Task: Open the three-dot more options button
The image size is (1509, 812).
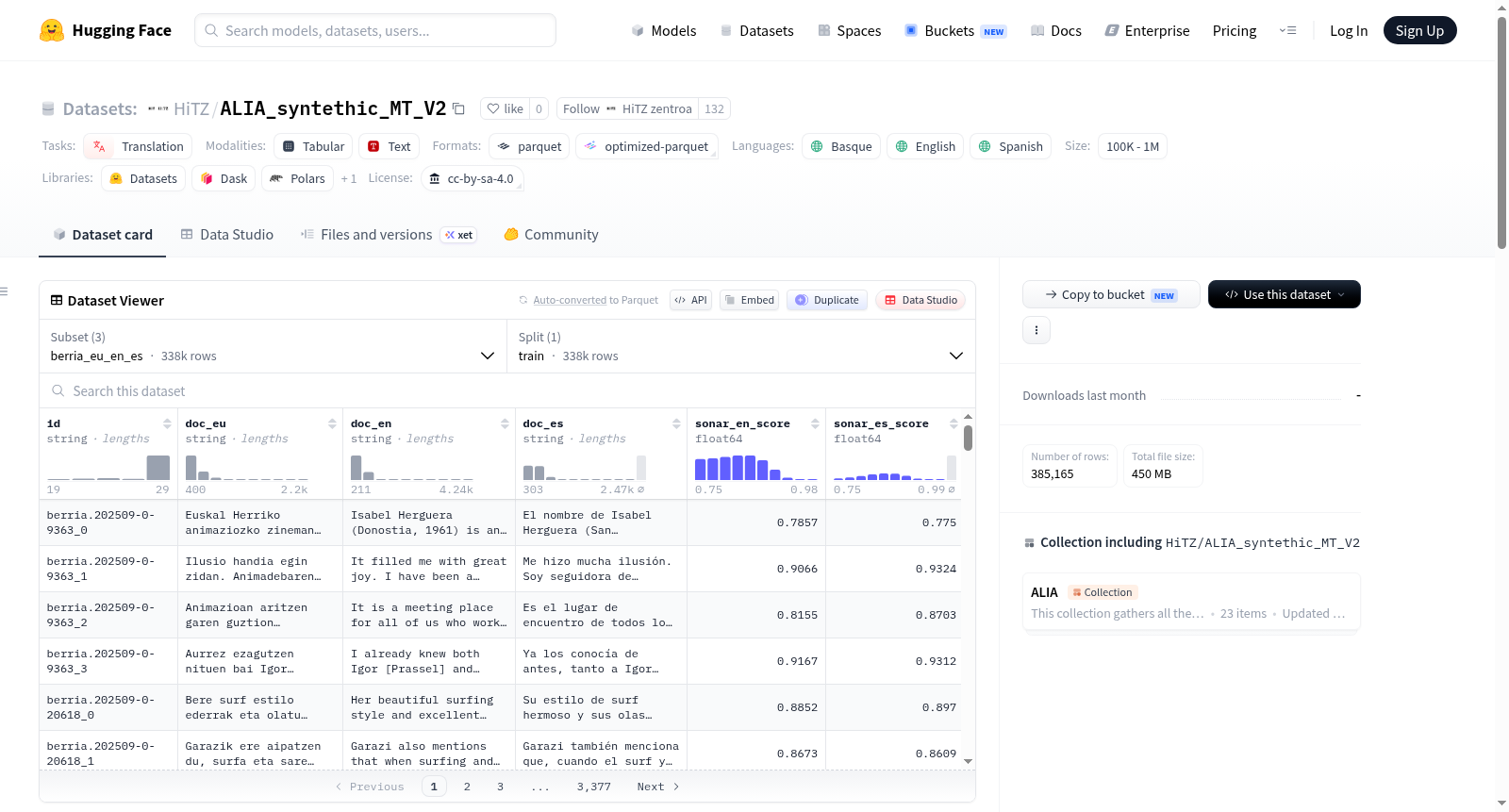Action: click(x=1036, y=330)
